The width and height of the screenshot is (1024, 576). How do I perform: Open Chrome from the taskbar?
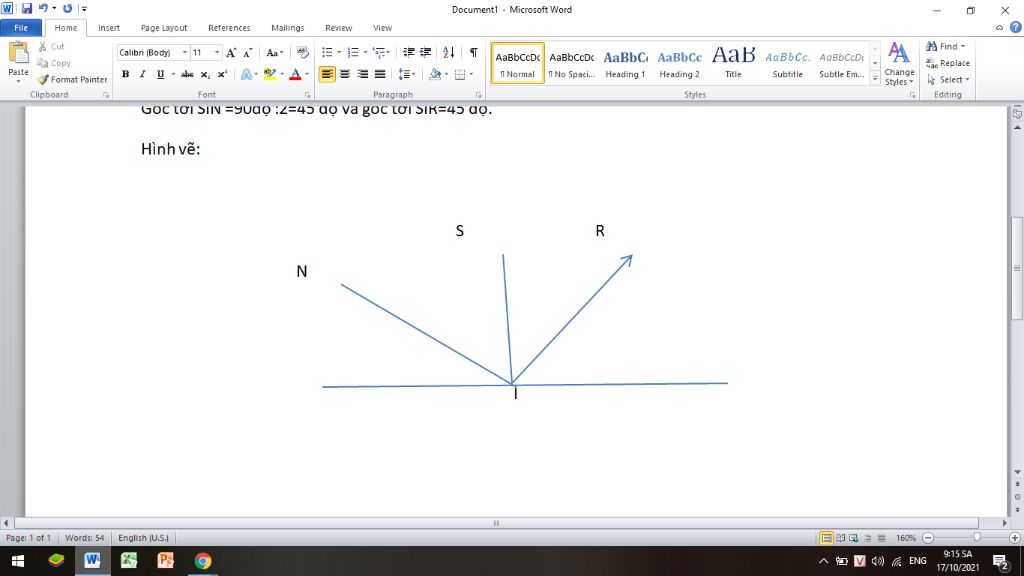point(203,561)
